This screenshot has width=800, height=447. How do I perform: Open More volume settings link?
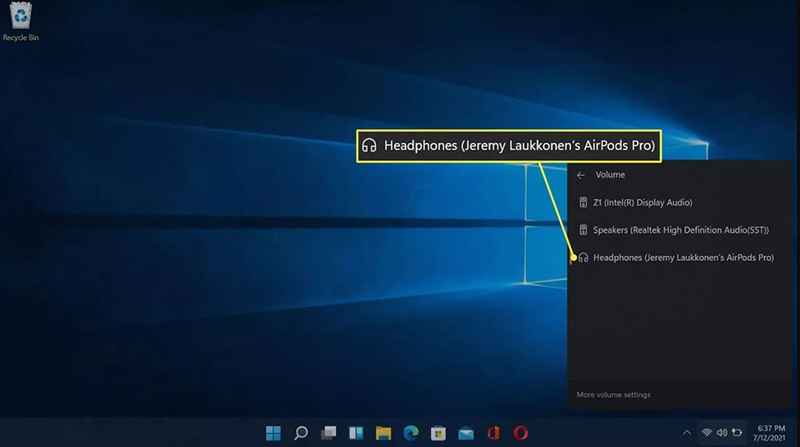tap(613, 395)
